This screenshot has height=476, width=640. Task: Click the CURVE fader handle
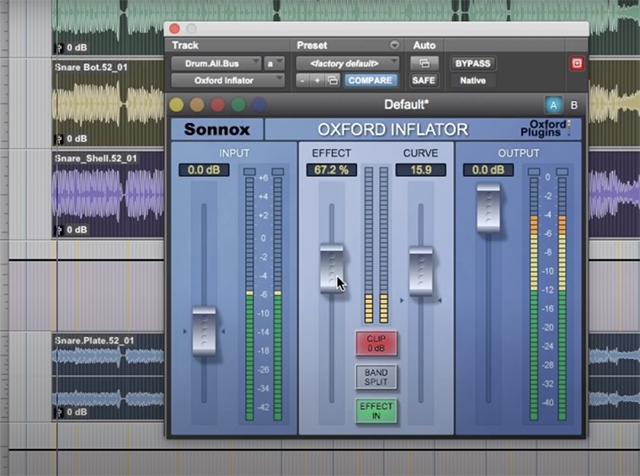(x=421, y=271)
